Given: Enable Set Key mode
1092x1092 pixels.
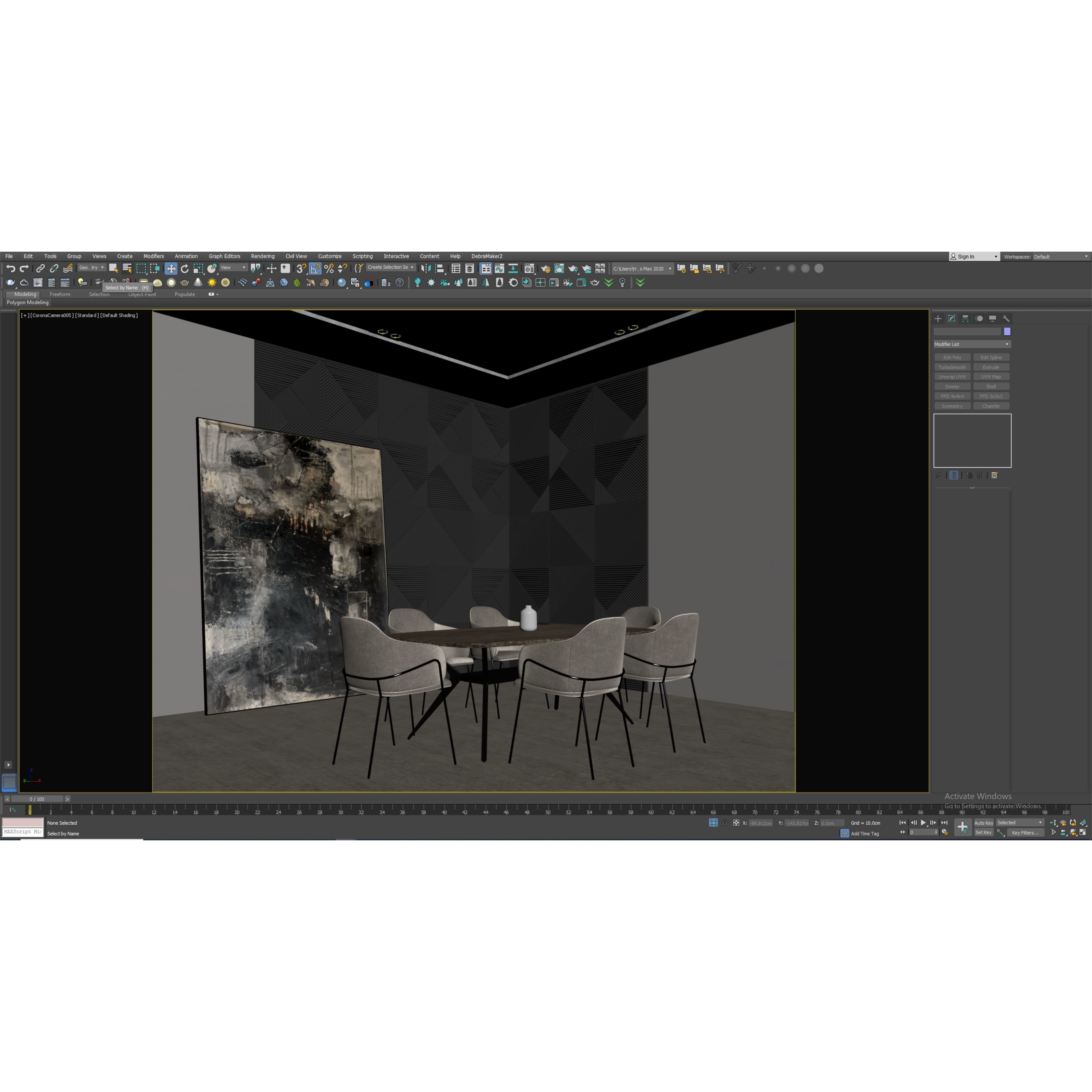Looking at the screenshot, I should 983,832.
